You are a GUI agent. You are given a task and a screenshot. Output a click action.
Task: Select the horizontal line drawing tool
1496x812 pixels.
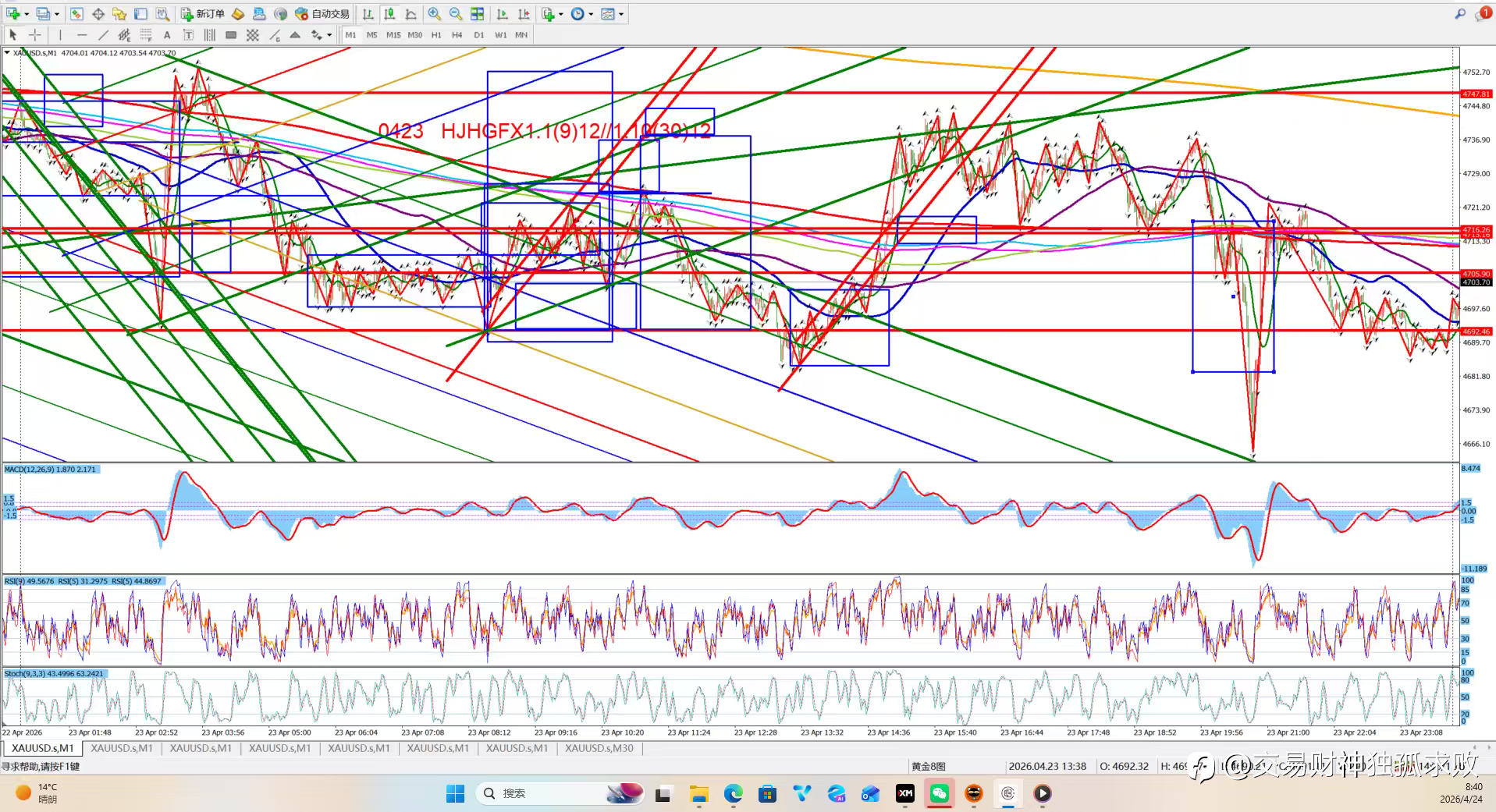(x=81, y=35)
